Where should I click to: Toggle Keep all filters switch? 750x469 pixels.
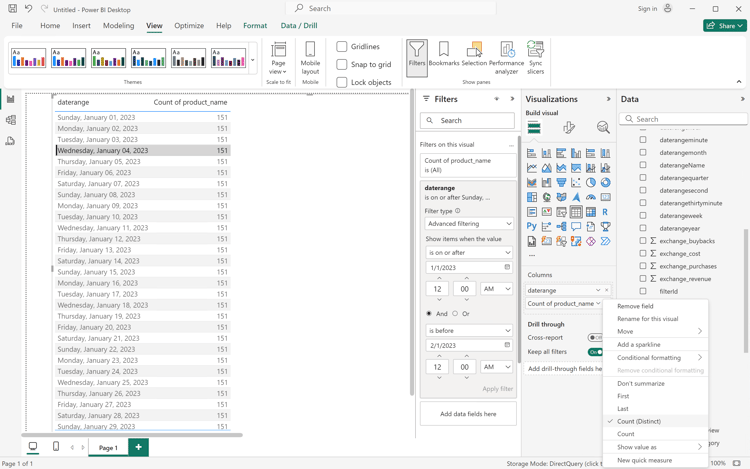point(595,352)
